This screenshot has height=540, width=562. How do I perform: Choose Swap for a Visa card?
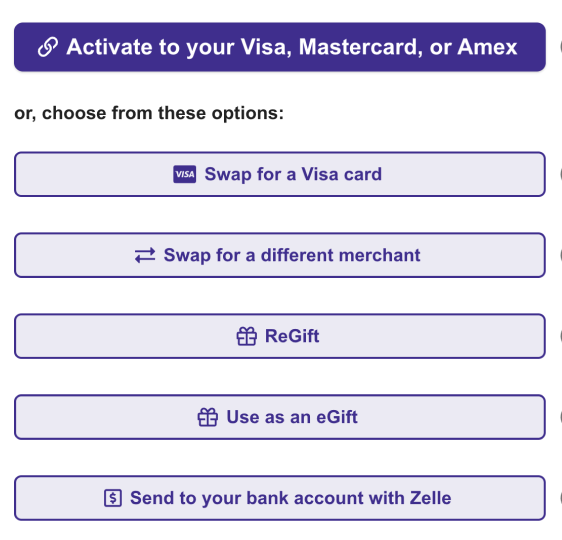coord(280,174)
